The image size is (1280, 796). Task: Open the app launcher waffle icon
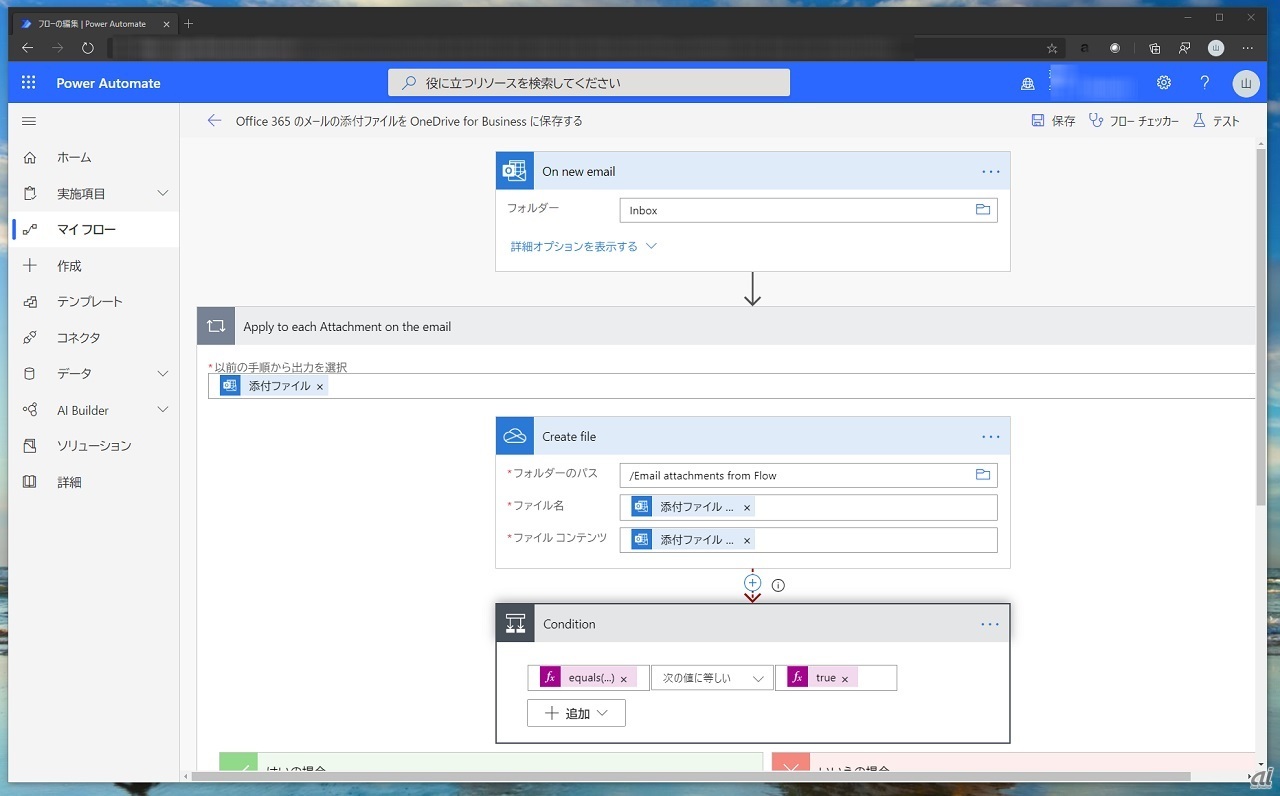pyautogui.click(x=28, y=83)
